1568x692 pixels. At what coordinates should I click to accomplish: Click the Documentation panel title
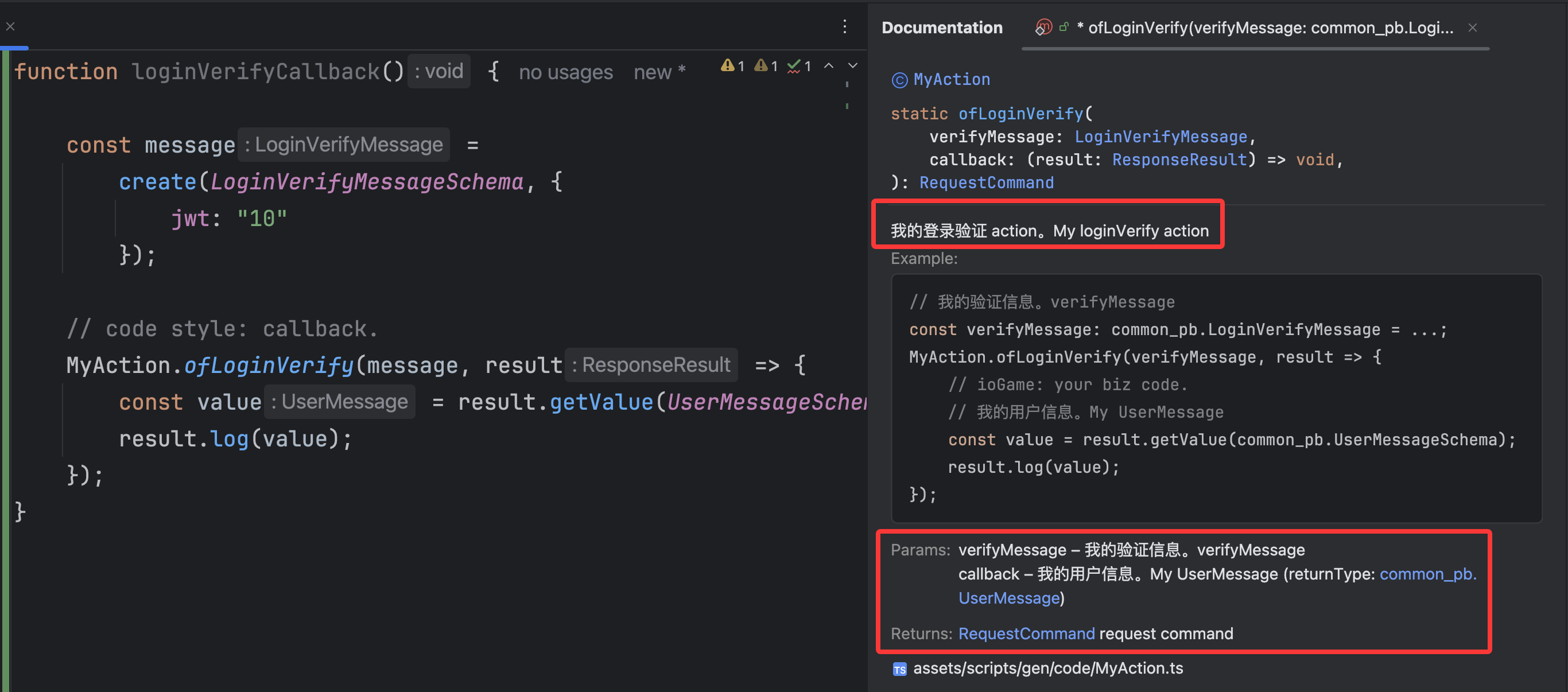[x=942, y=28]
